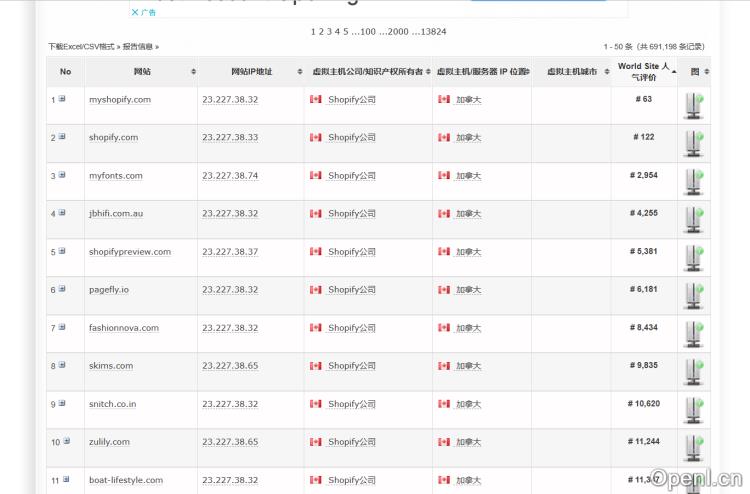Sort by World Site 人气评价 column
This screenshot has width=750, height=494.
(x=643, y=72)
